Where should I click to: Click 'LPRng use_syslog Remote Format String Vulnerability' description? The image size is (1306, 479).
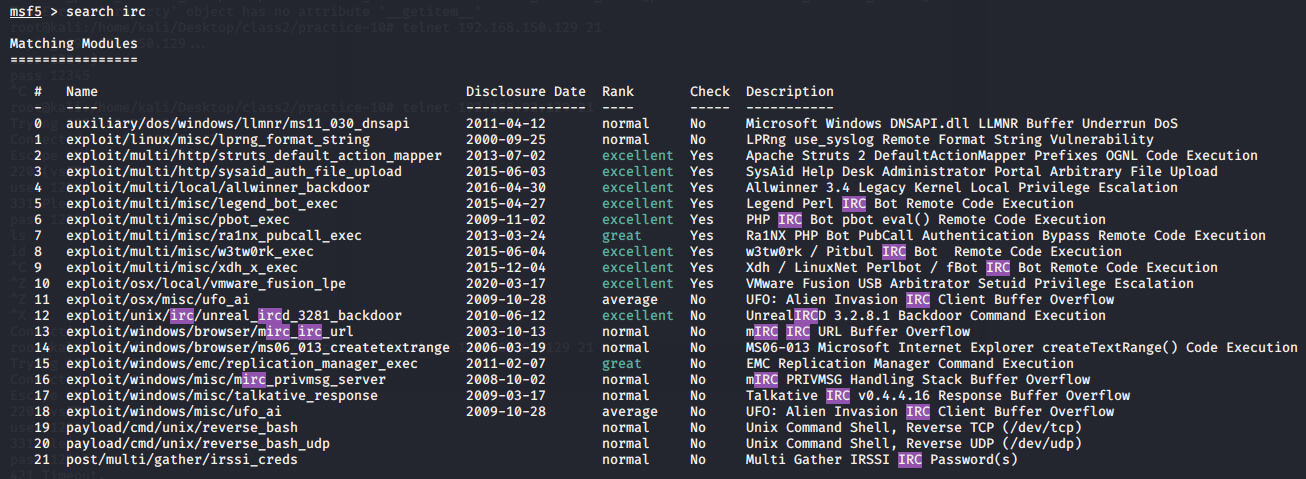tap(950, 140)
